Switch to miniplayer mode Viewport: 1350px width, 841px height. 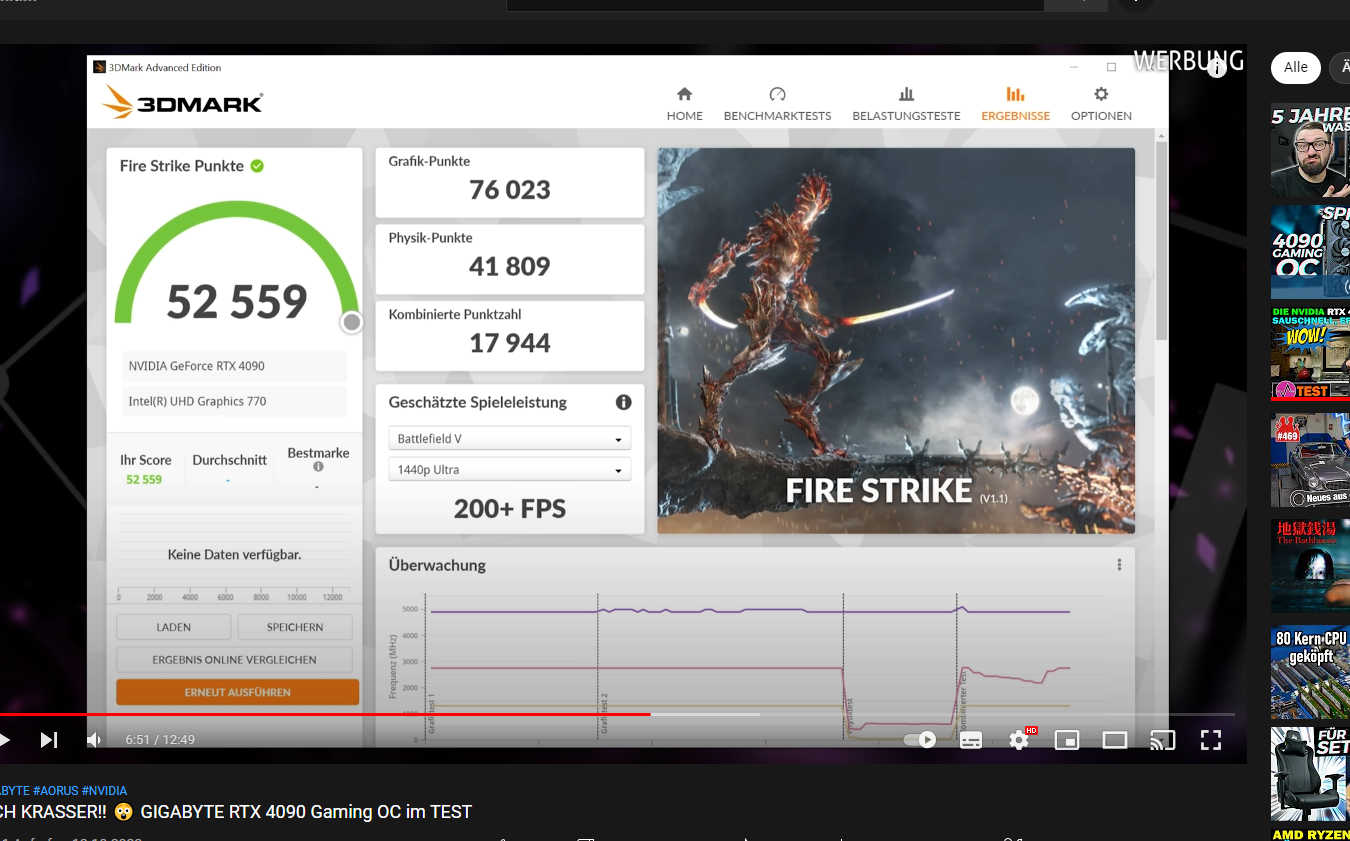coord(1067,740)
